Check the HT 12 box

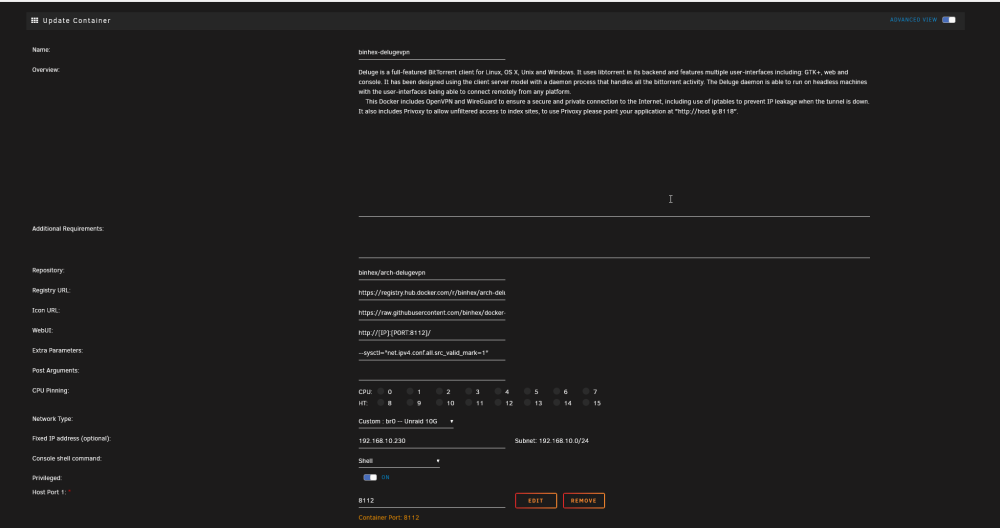point(498,403)
